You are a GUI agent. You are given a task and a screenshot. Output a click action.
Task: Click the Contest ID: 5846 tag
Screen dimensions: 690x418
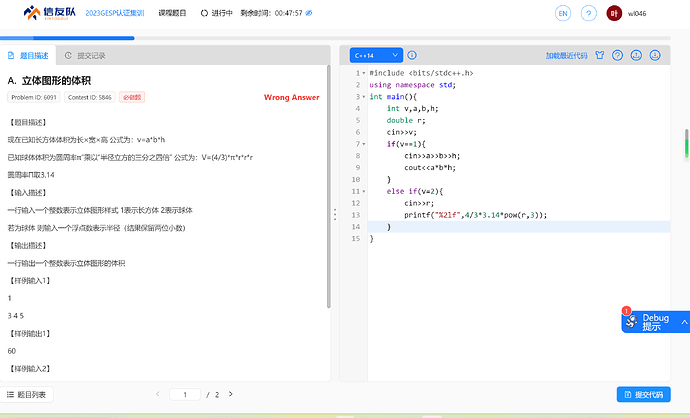coord(90,97)
